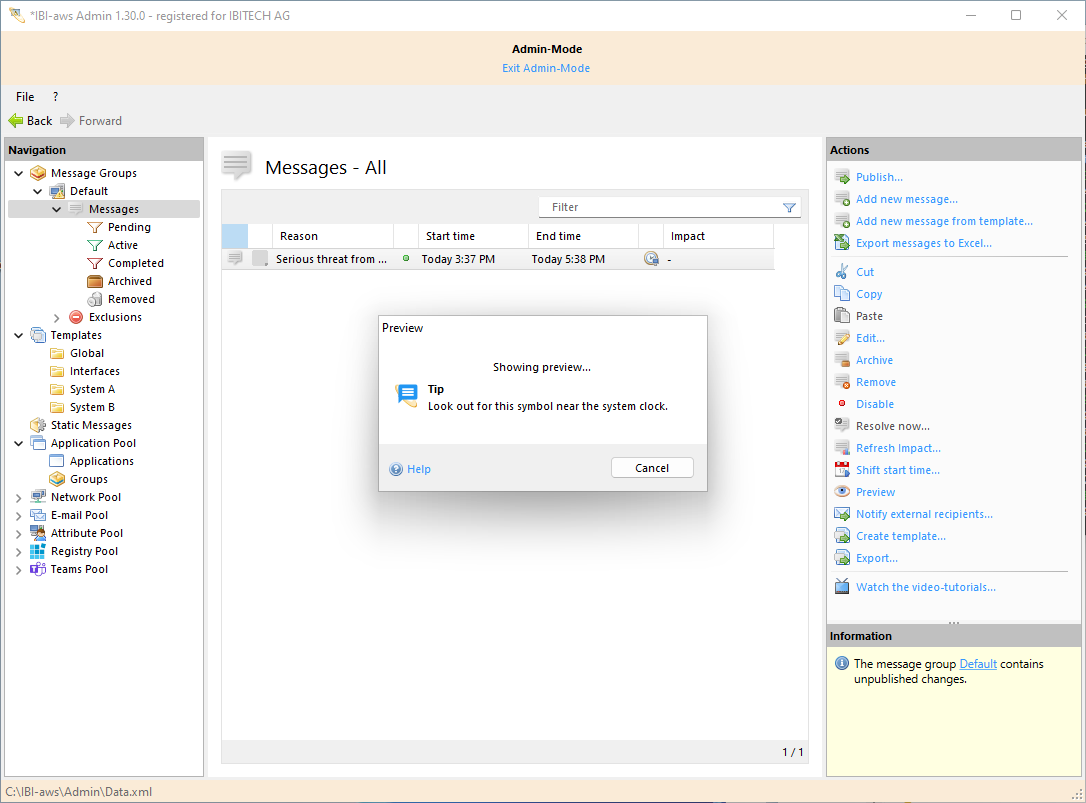The height and width of the screenshot is (803, 1086).
Task: Click the Preview eye icon
Action: click(x=842, y=492)
